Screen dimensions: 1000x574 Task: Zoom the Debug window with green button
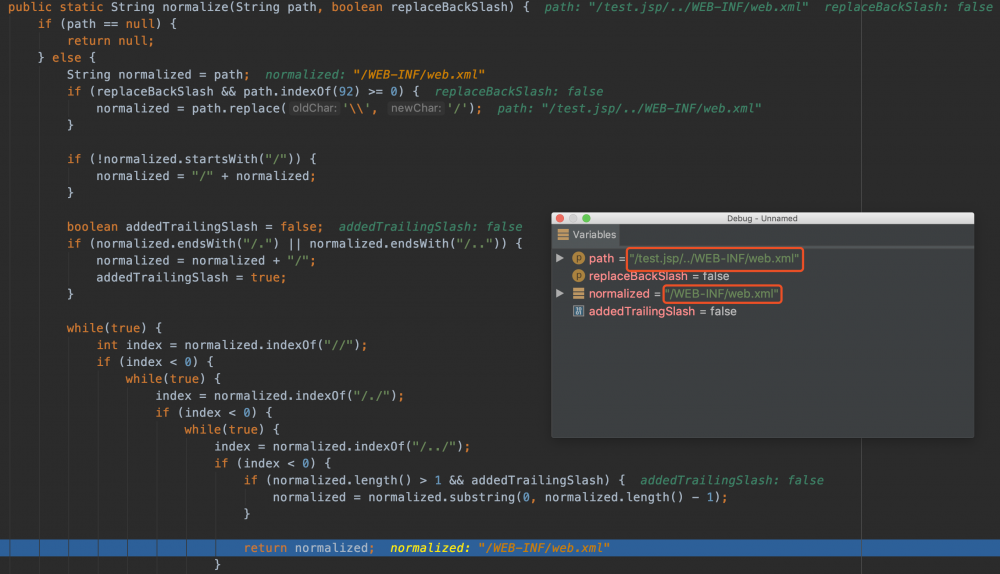pyautogui.click(x=586, y=218)
